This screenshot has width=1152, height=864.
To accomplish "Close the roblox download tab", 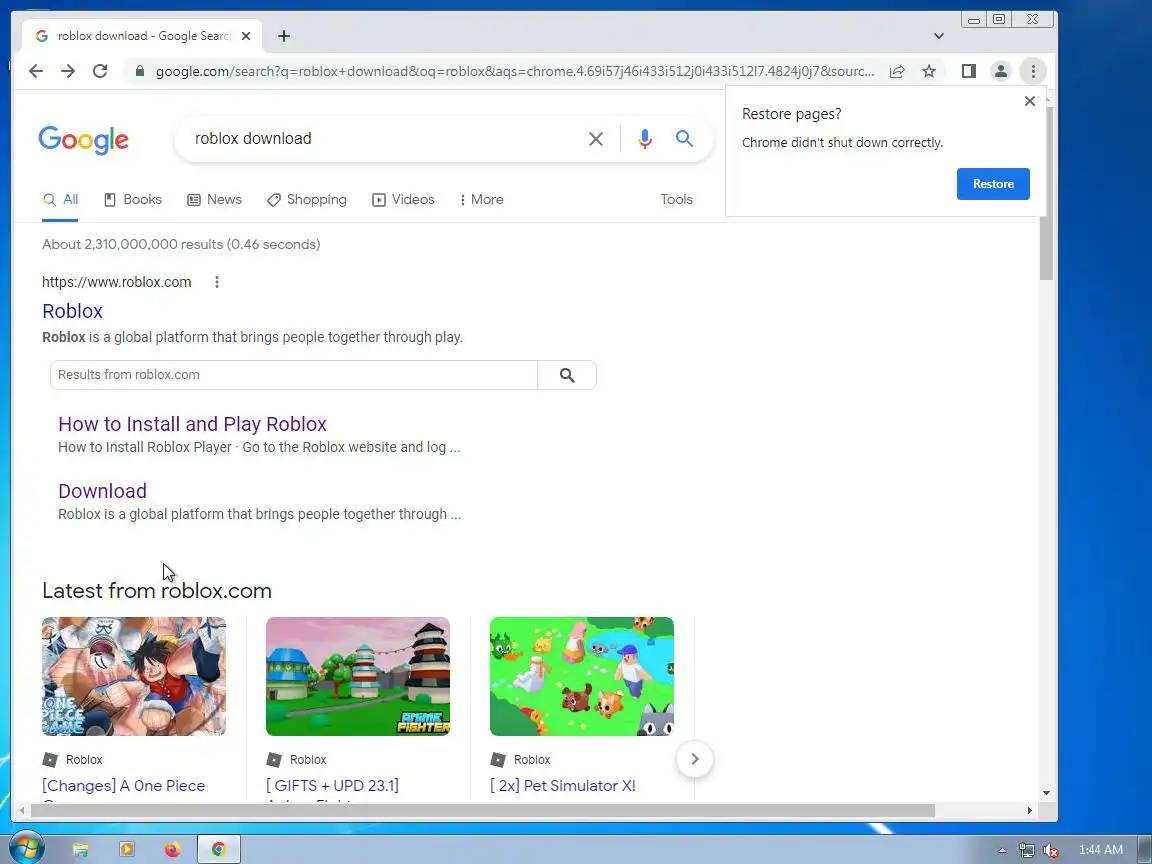I will point(246,36).
